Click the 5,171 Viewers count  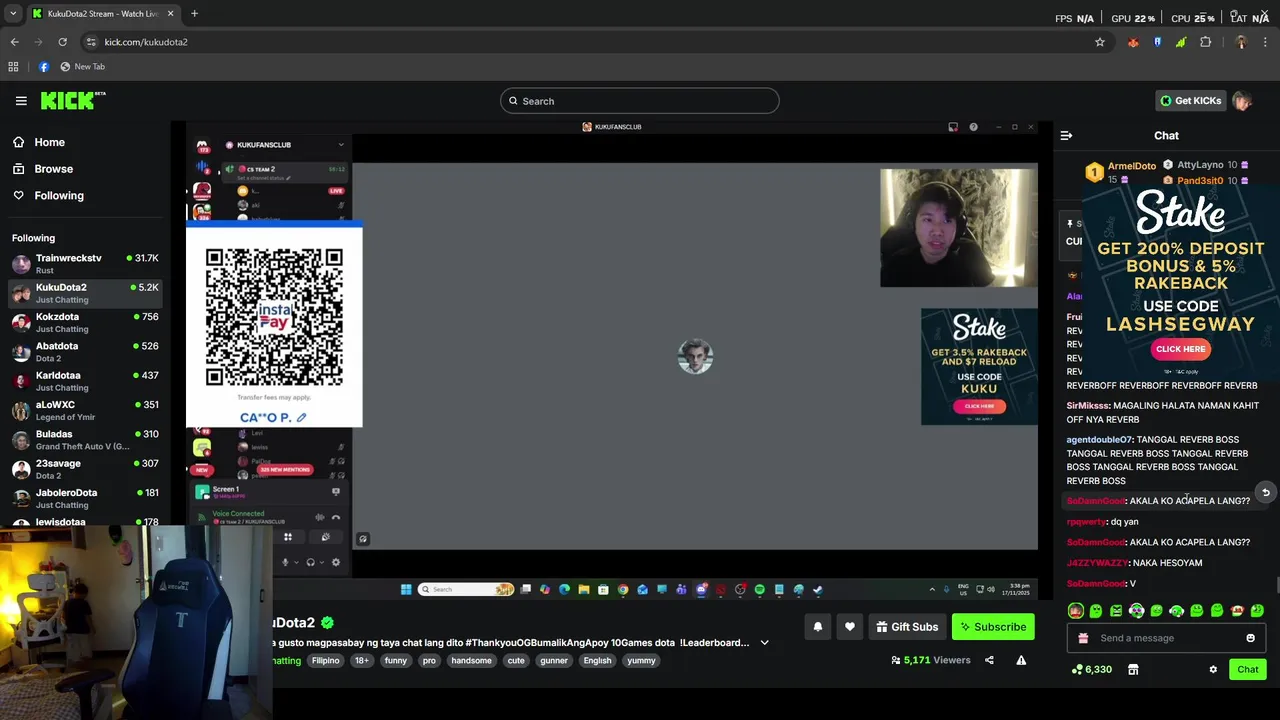pos(931,661)
